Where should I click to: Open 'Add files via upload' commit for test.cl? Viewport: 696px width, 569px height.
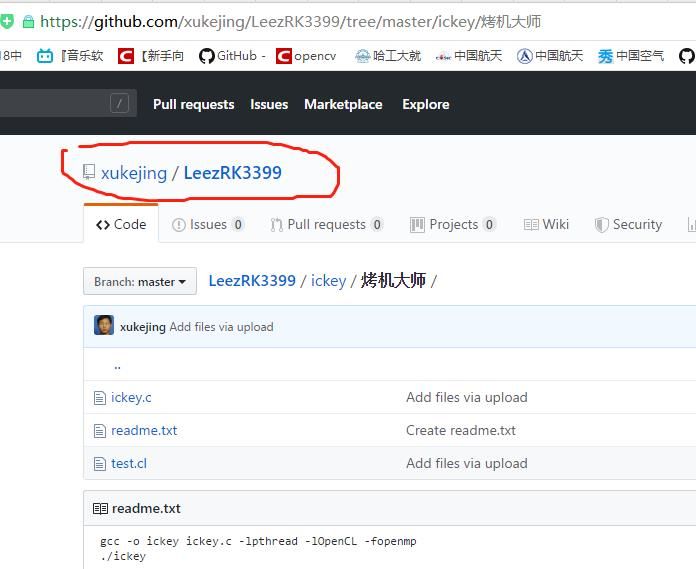pos(467,464)
